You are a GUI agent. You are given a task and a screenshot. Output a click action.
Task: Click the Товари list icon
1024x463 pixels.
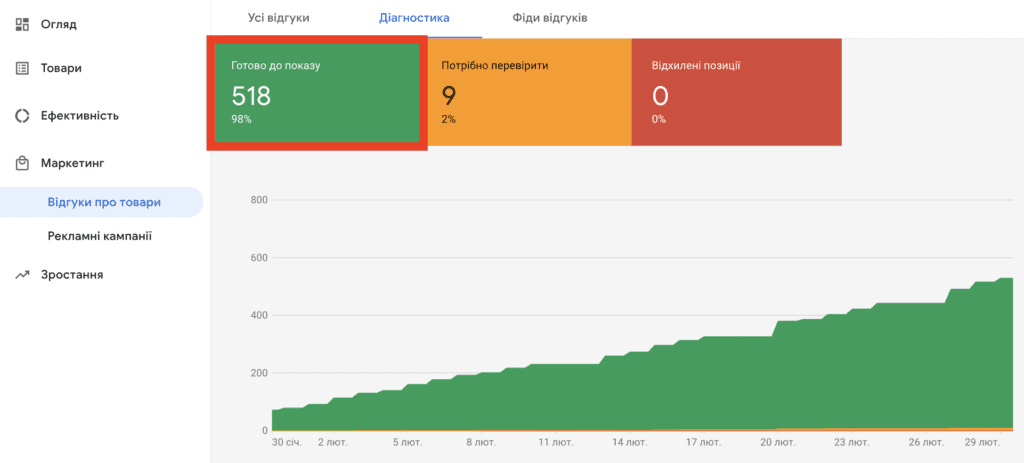point(22,68)
